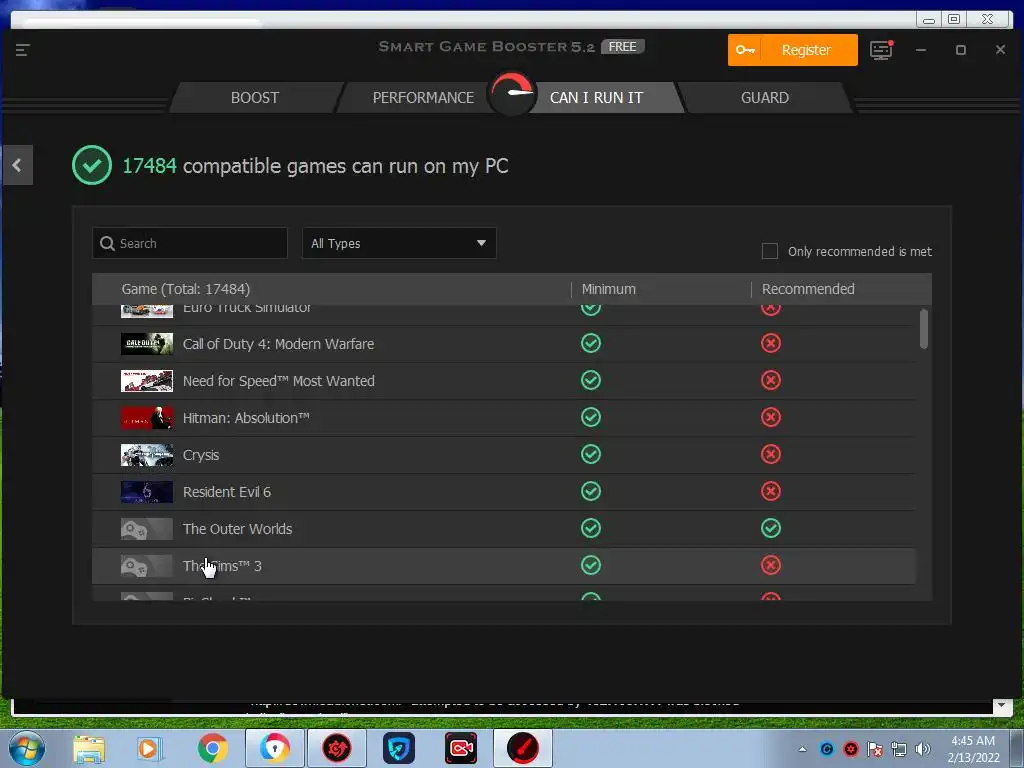Switch to the BOOST tab
The width and height of the screenshot is (1024, 768).
(x=255, y=98)
